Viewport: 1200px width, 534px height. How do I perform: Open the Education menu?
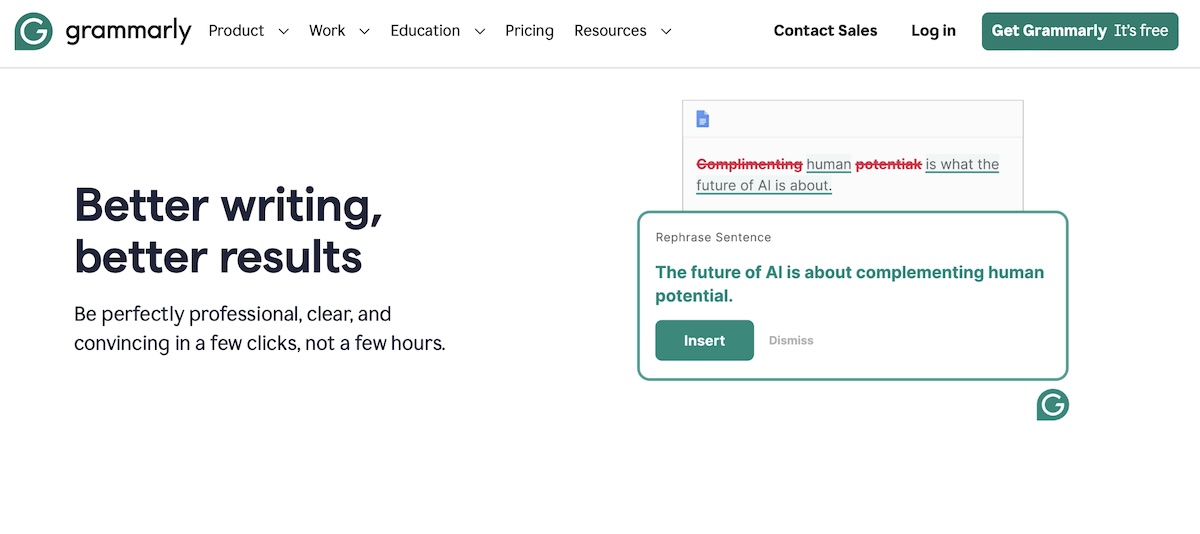coord(425,31)
